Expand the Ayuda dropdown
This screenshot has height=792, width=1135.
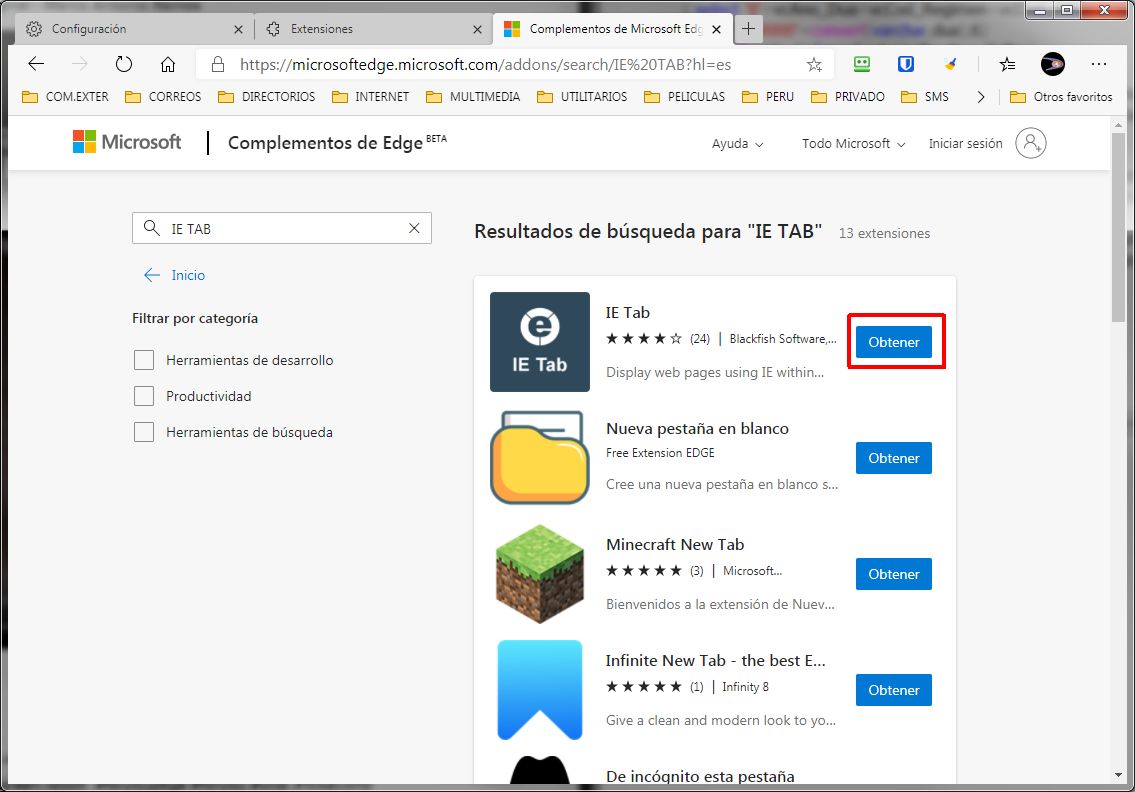[737, 144]
